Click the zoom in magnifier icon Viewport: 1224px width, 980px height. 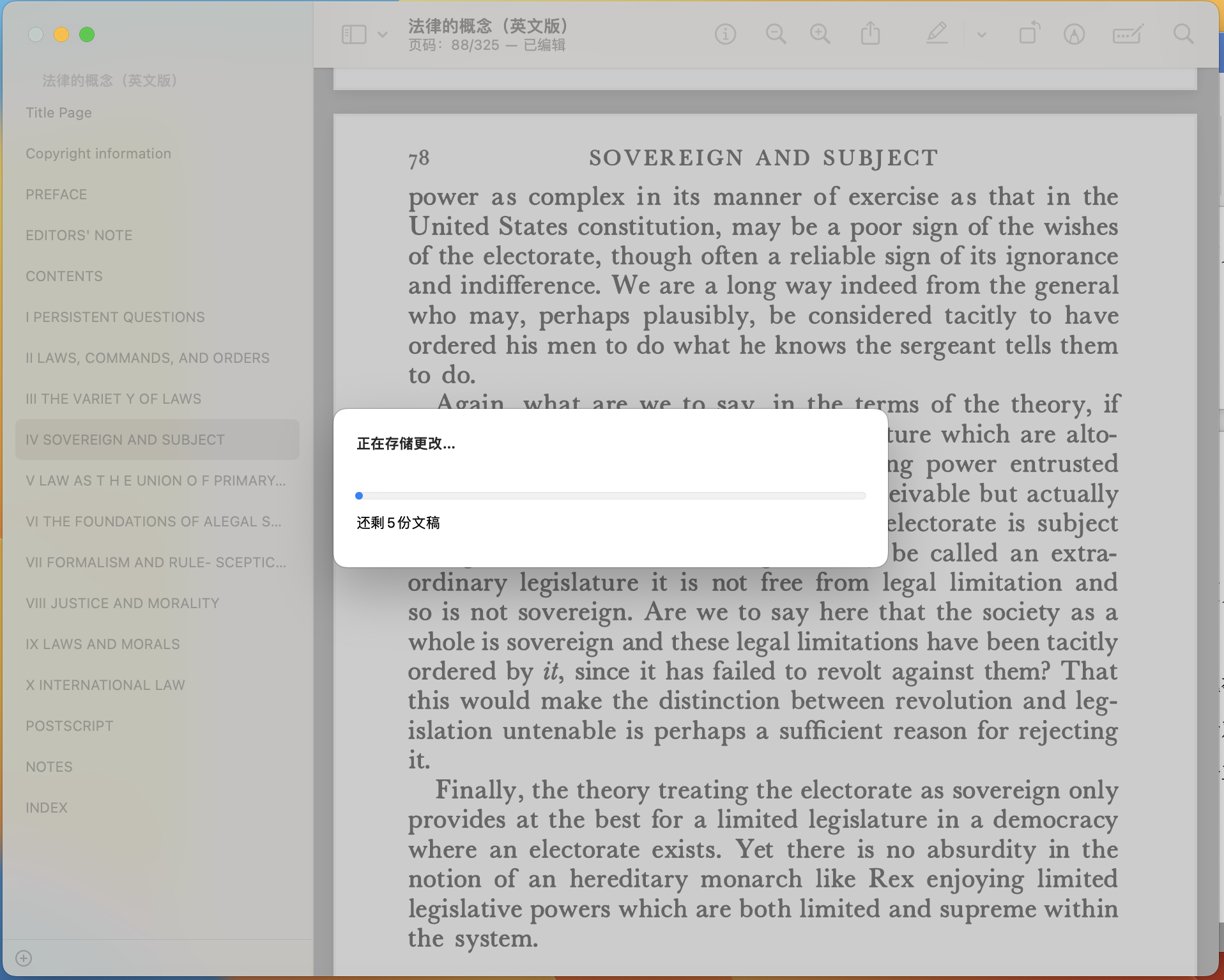click(x=820, y=34)
